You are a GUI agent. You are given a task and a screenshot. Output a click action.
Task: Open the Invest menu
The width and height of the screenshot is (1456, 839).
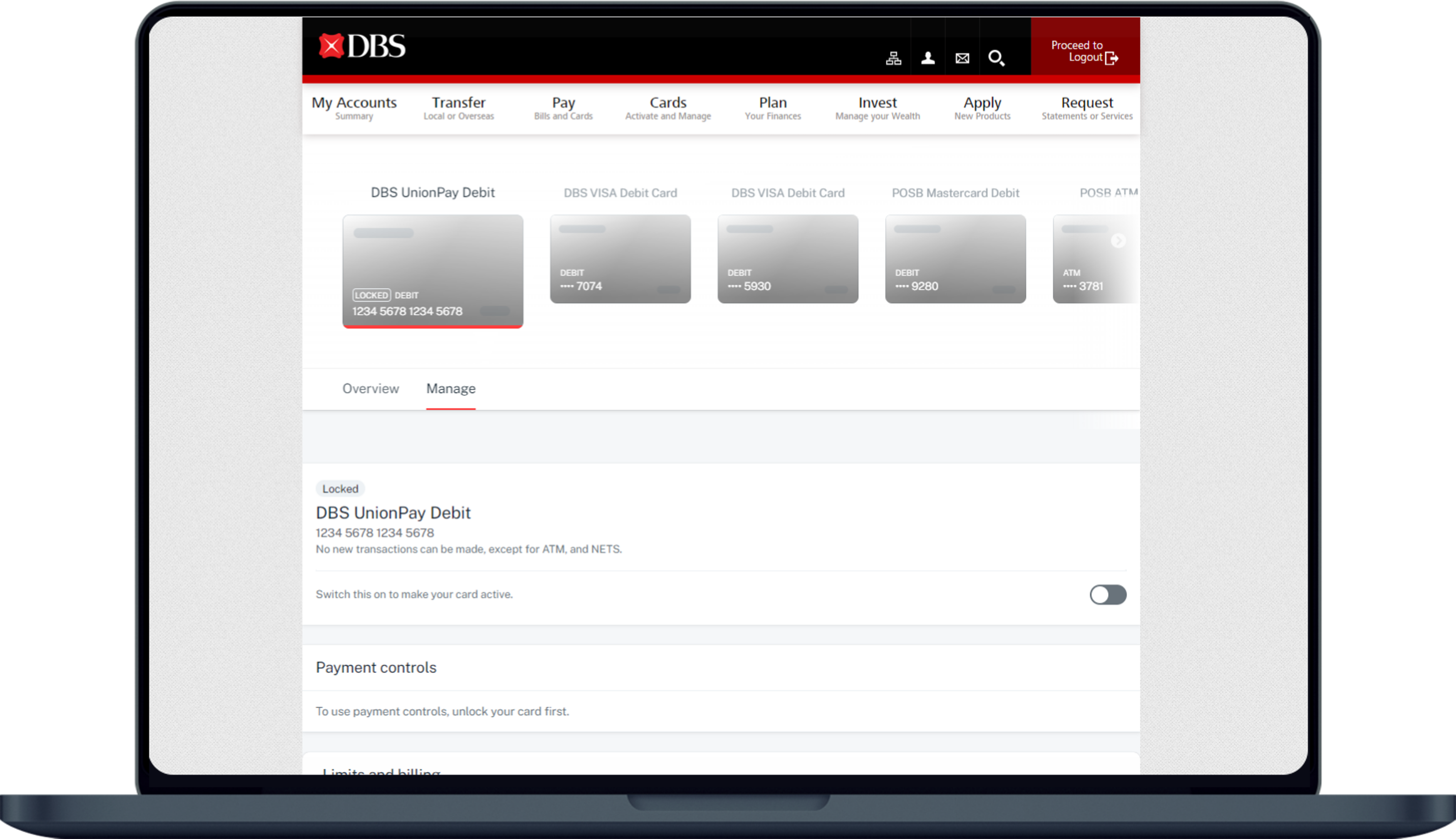(876, 108)
